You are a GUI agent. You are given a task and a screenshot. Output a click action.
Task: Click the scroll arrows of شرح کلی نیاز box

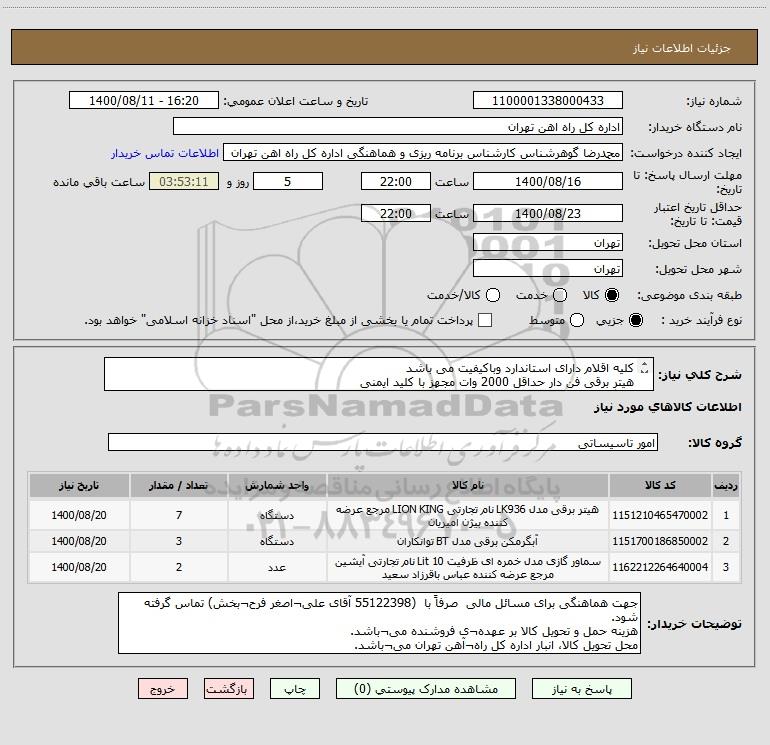645,368
